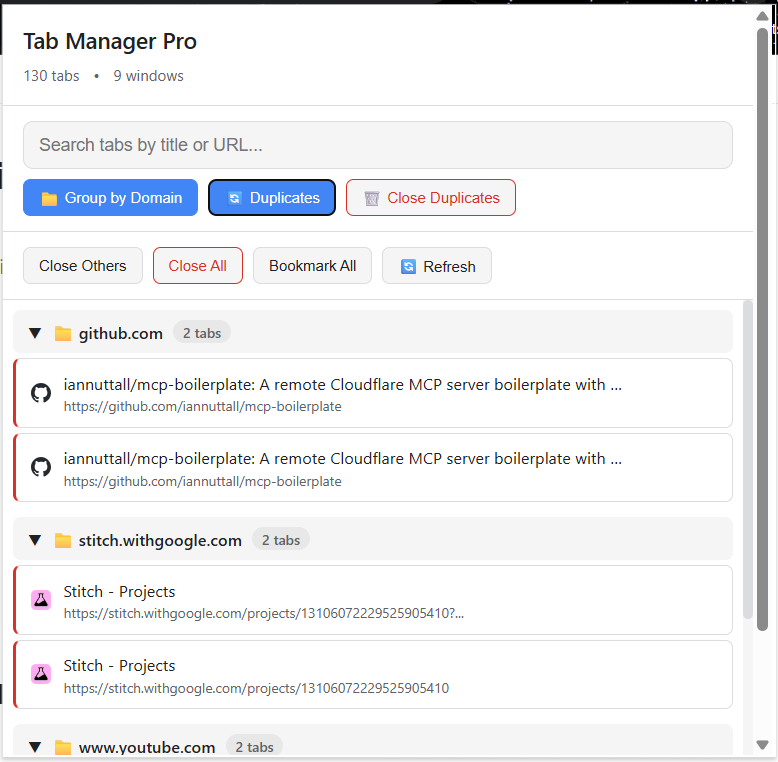The height and width of the screenshot is (762, 778).
Task: Click the folder icon beside stitch.withgoogle.com
Action: coord(63,541)
